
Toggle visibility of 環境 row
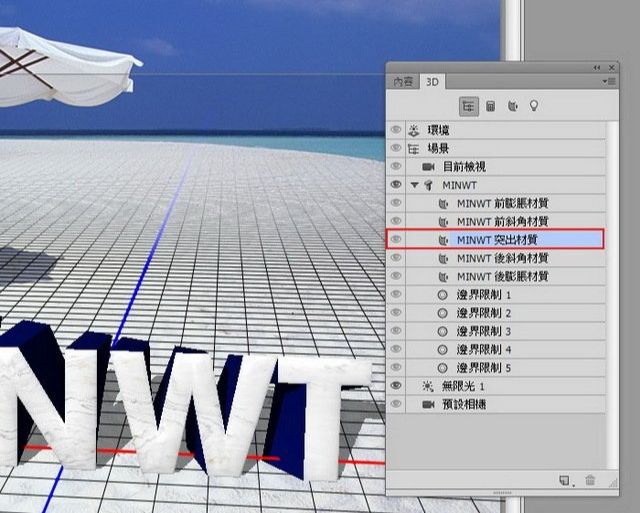(x=396, y=130)
